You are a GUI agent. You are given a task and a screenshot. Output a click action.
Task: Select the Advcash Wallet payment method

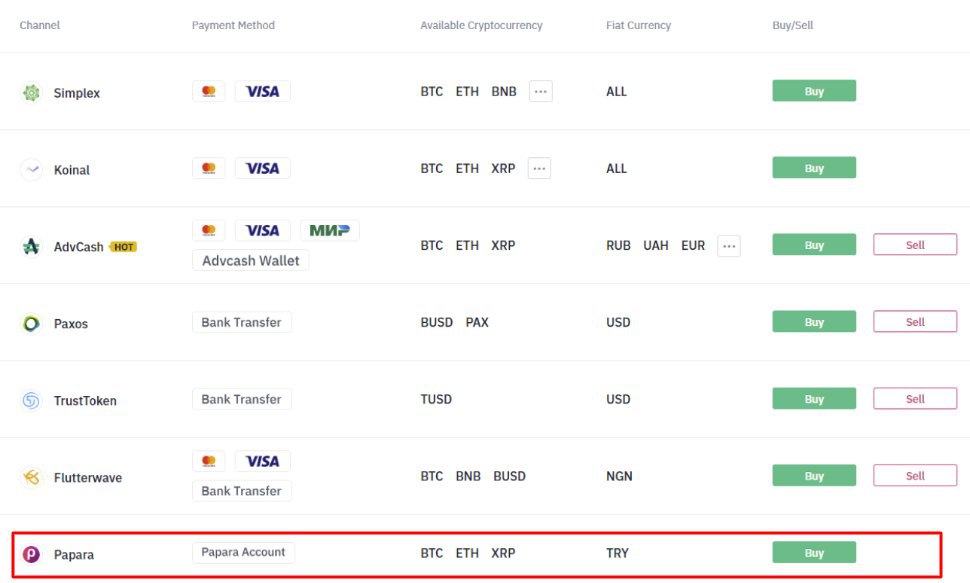click(x=251, y=261)
